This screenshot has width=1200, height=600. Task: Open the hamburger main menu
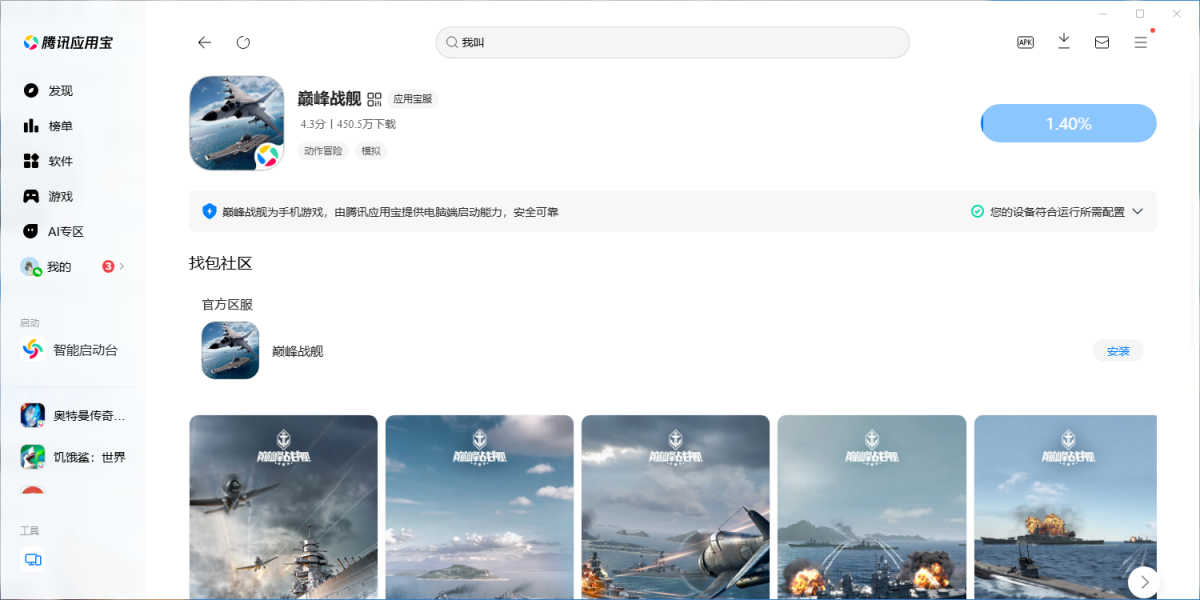tap(1140, 42)
